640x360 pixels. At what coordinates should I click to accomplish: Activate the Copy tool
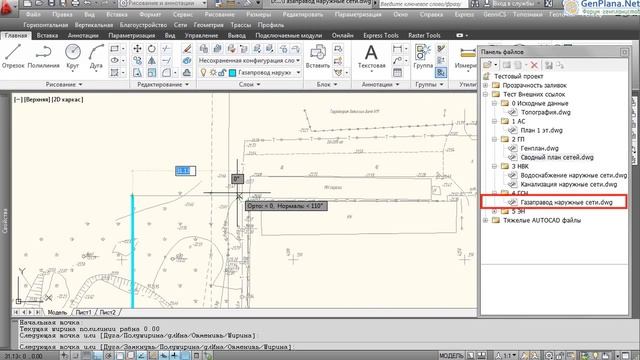coord(138,60)
